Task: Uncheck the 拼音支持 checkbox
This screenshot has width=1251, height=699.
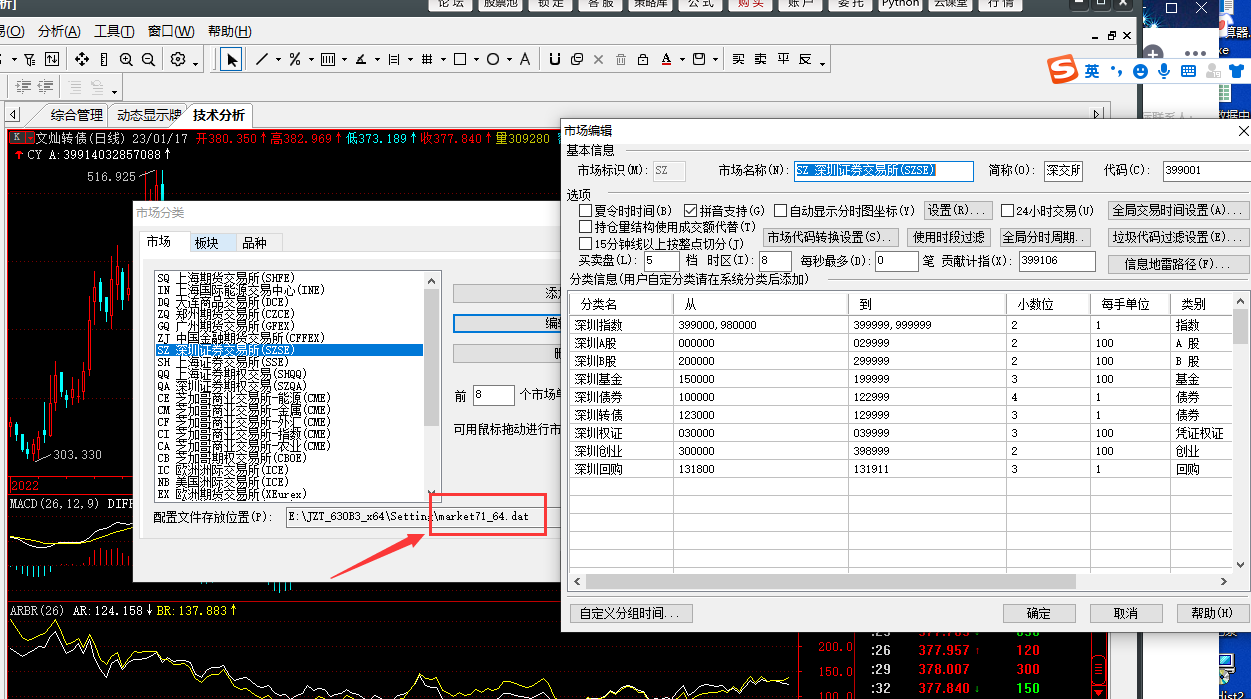Action: (x=690, y=211)
